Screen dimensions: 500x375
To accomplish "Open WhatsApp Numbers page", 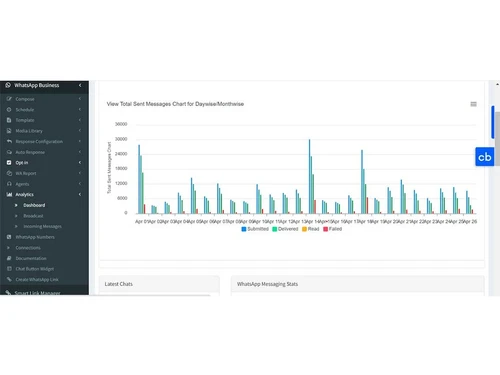I will pos(35,237).
